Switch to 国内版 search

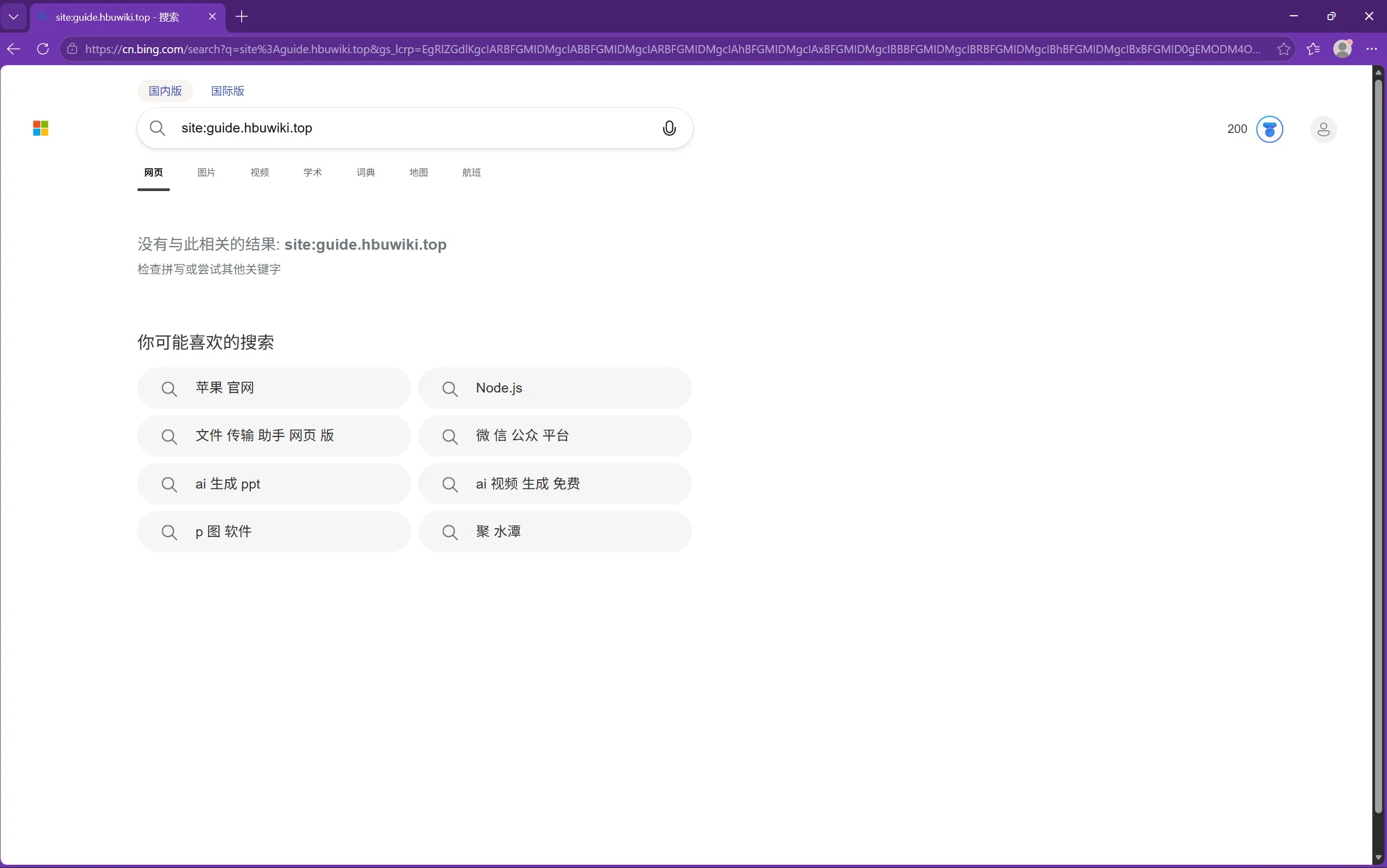(x=166, y=91)
